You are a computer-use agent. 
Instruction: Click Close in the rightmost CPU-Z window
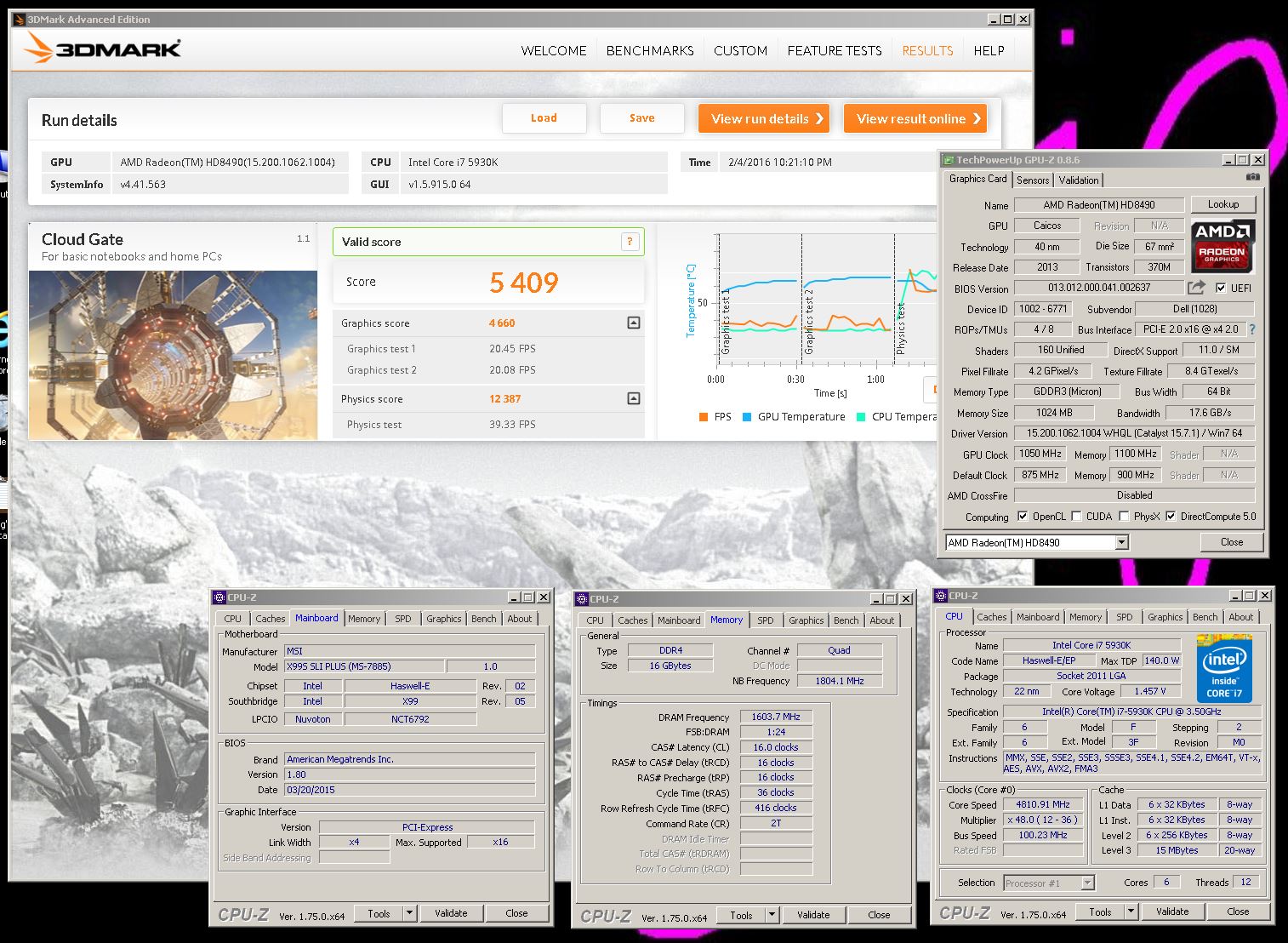1238,912
